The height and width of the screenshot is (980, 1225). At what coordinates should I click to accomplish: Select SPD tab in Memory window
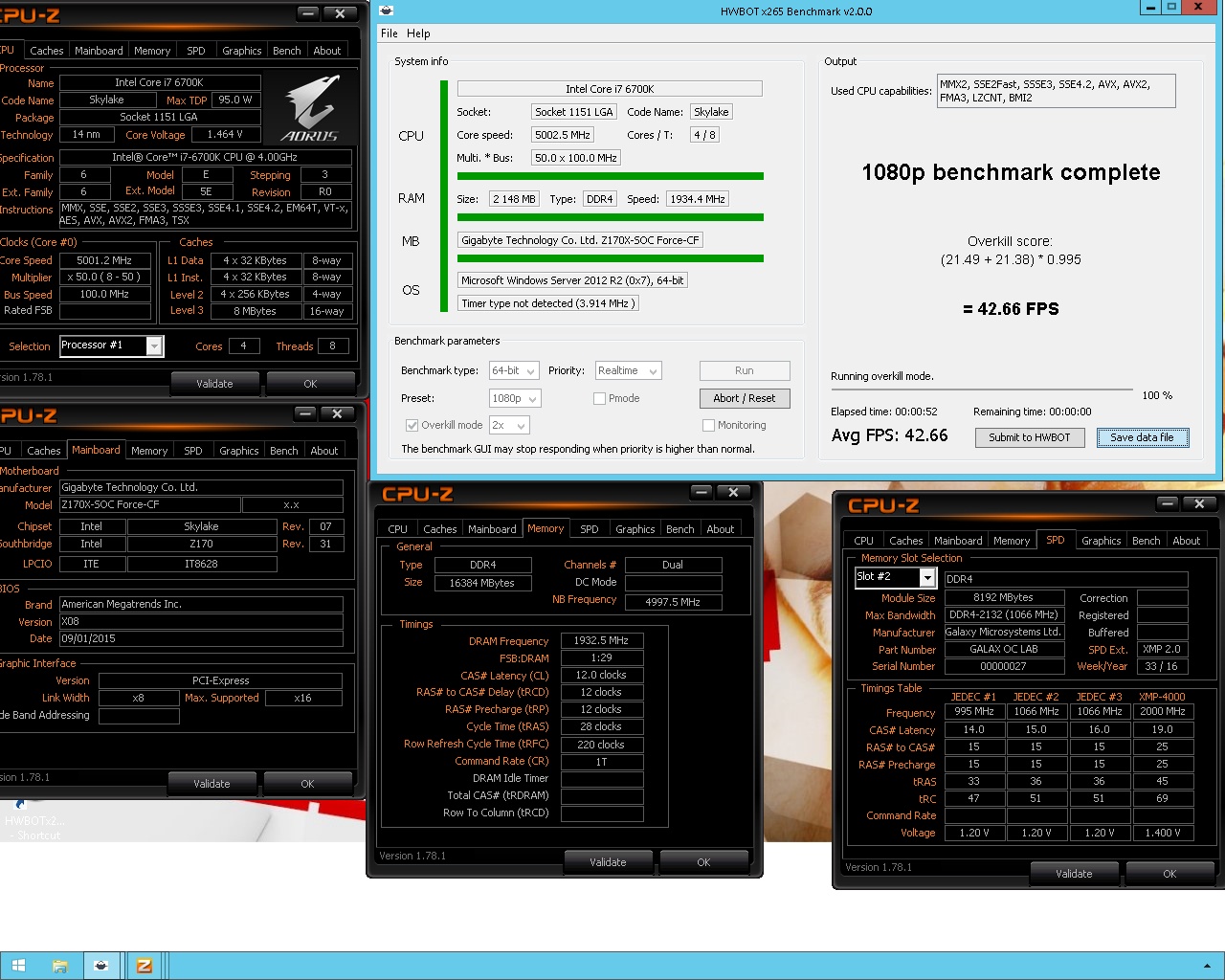pos(590,529)
